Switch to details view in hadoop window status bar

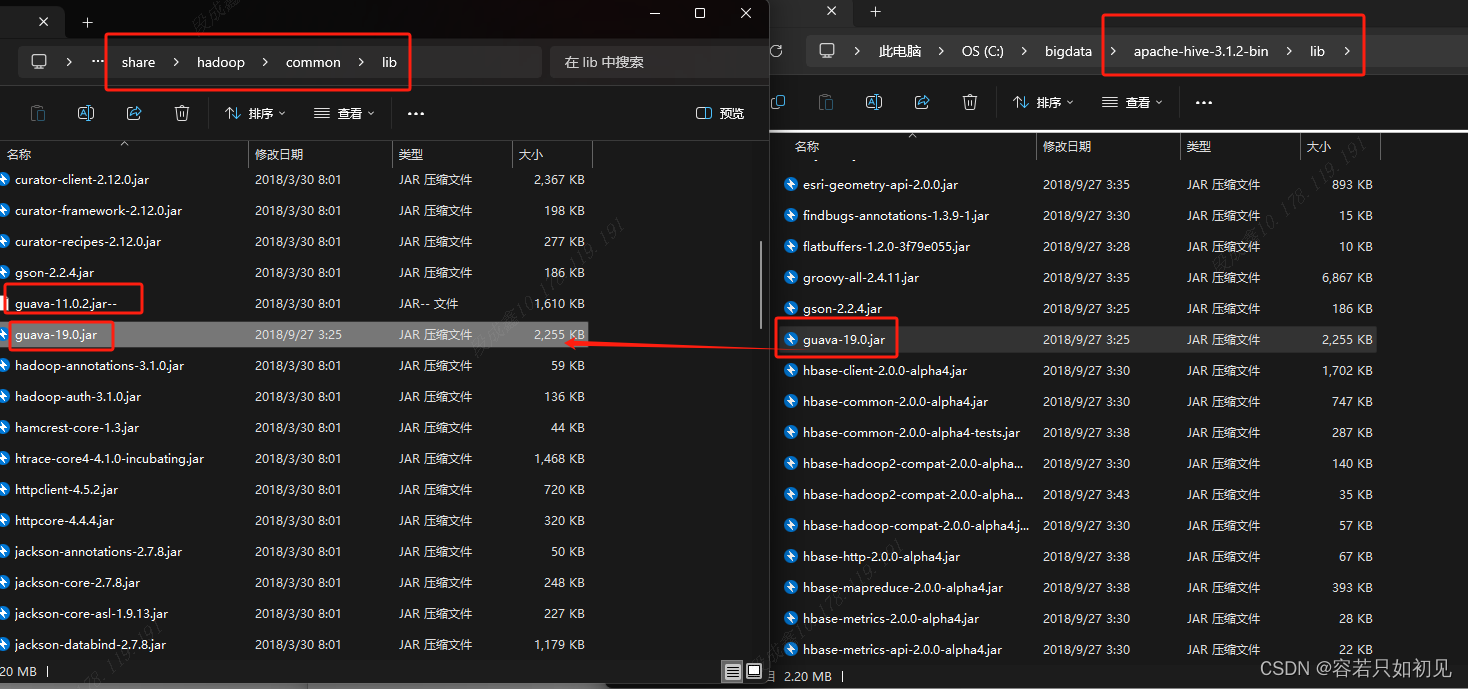pos(733,671)
